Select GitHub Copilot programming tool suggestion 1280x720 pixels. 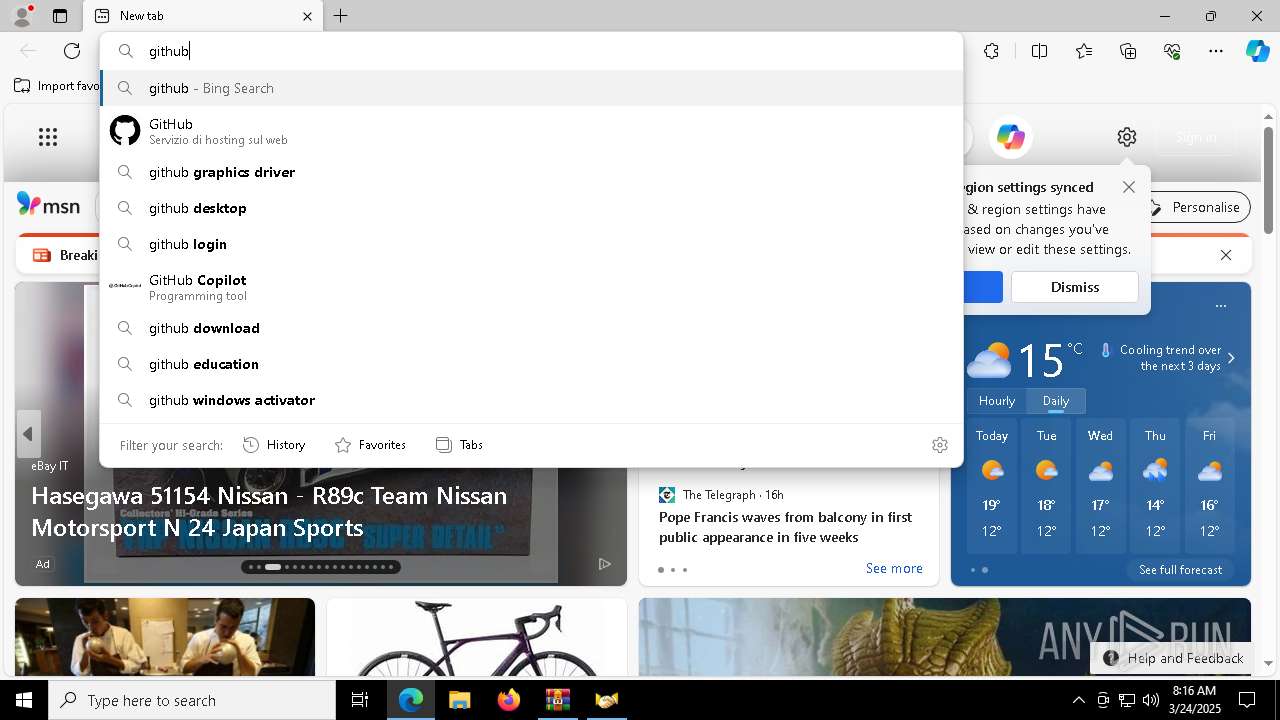[532, 287]
